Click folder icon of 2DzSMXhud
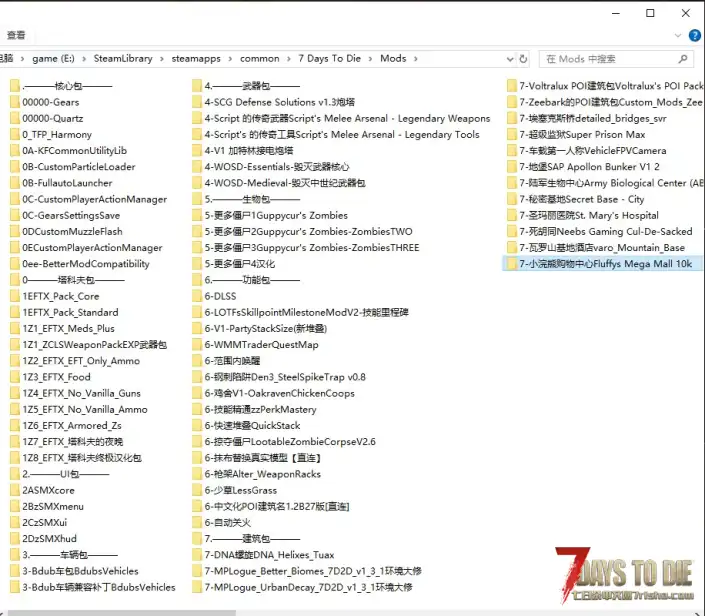705x616 pixels. pos(14,539)
